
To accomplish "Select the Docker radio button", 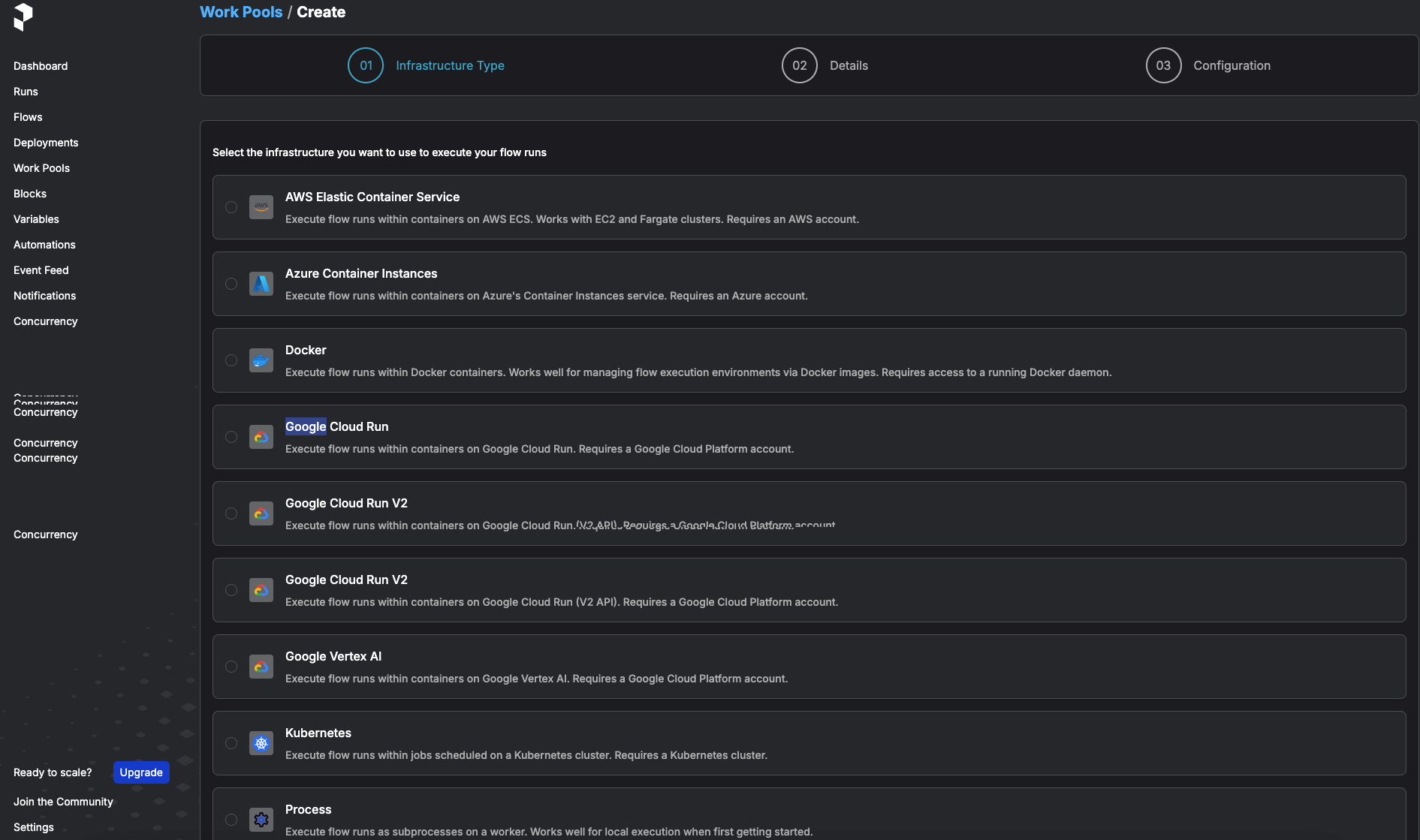I will click(x=231, y=360).
